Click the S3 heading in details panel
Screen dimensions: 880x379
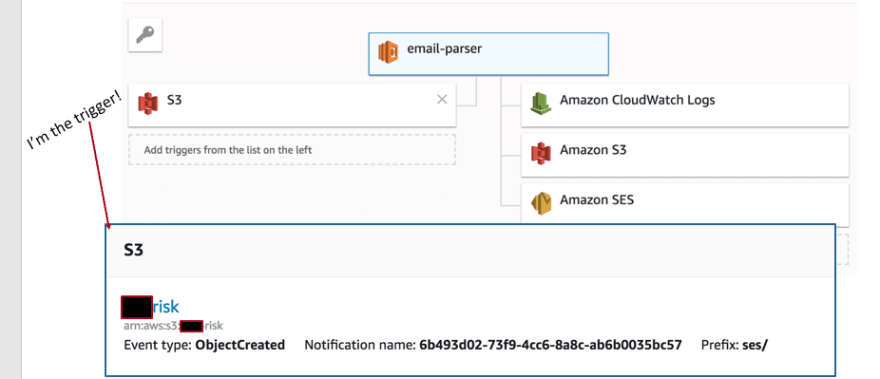click(134, 250)
